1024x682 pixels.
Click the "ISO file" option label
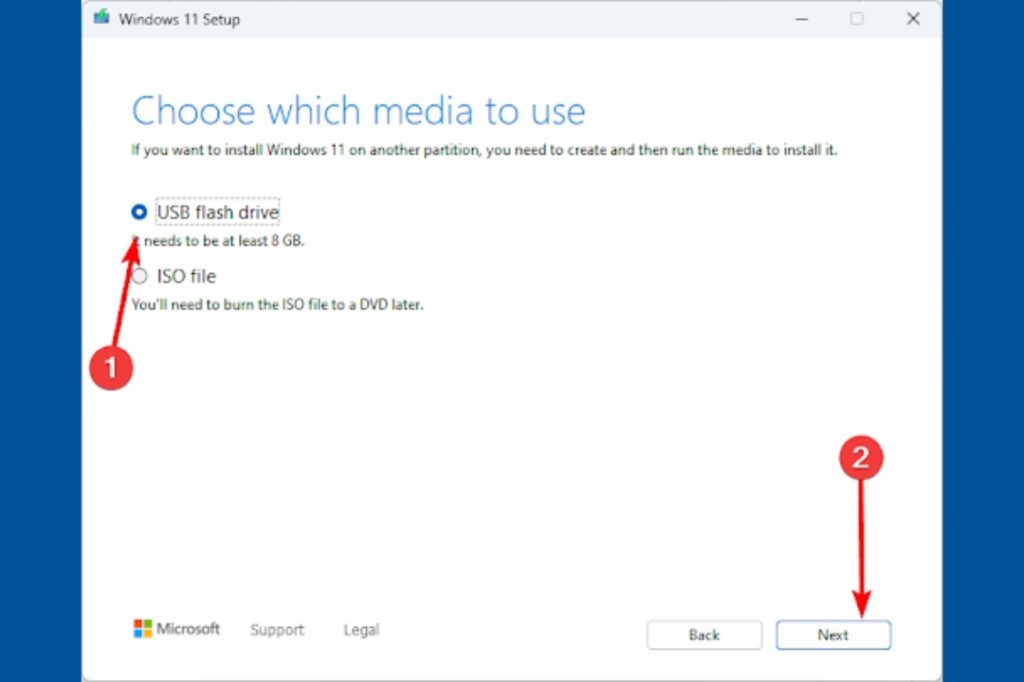tap(186, 276)
